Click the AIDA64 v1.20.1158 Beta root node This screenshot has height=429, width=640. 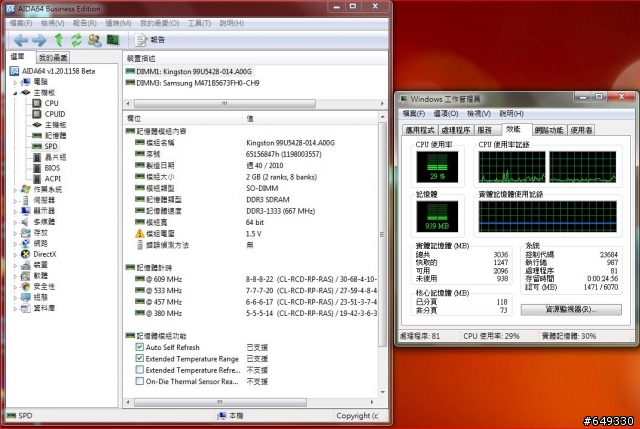58,71
